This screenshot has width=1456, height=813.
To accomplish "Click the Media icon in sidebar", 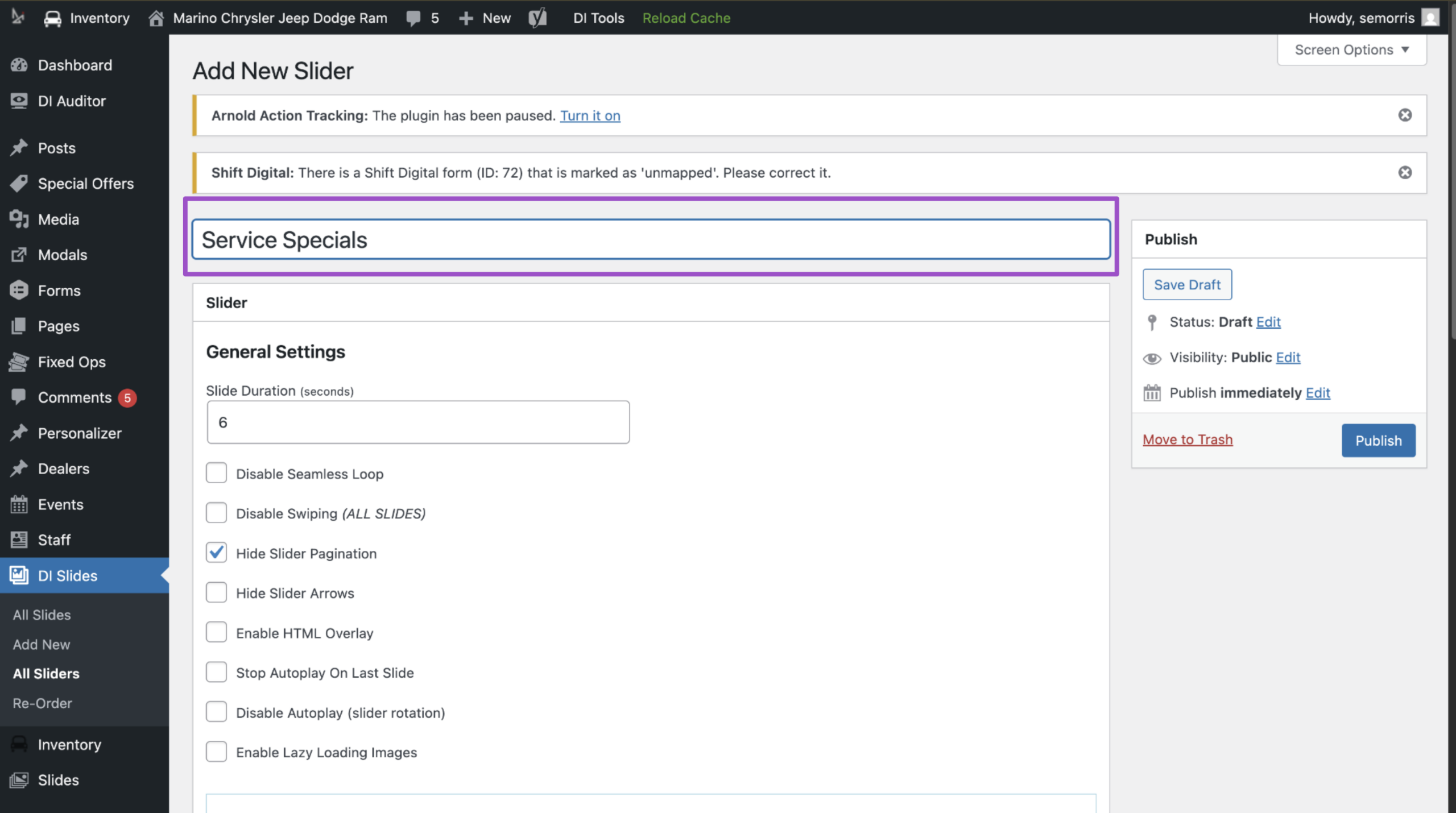I will point(19,219).
